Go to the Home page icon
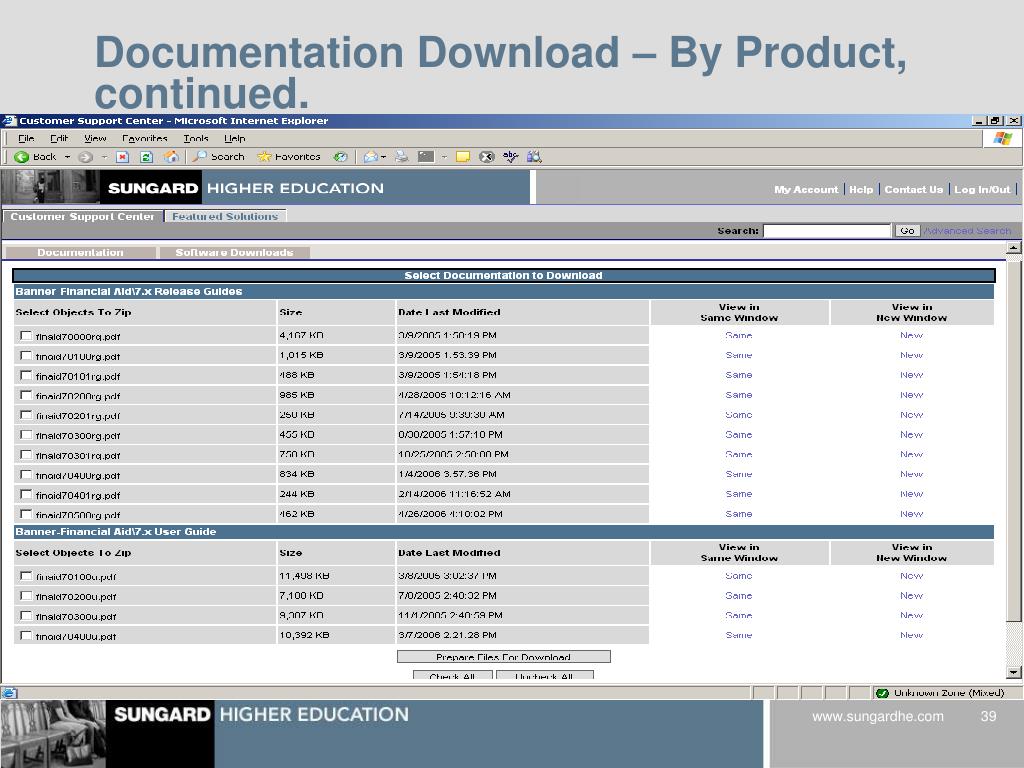Viewport: 1024px width, 768px height. point(171,157)
